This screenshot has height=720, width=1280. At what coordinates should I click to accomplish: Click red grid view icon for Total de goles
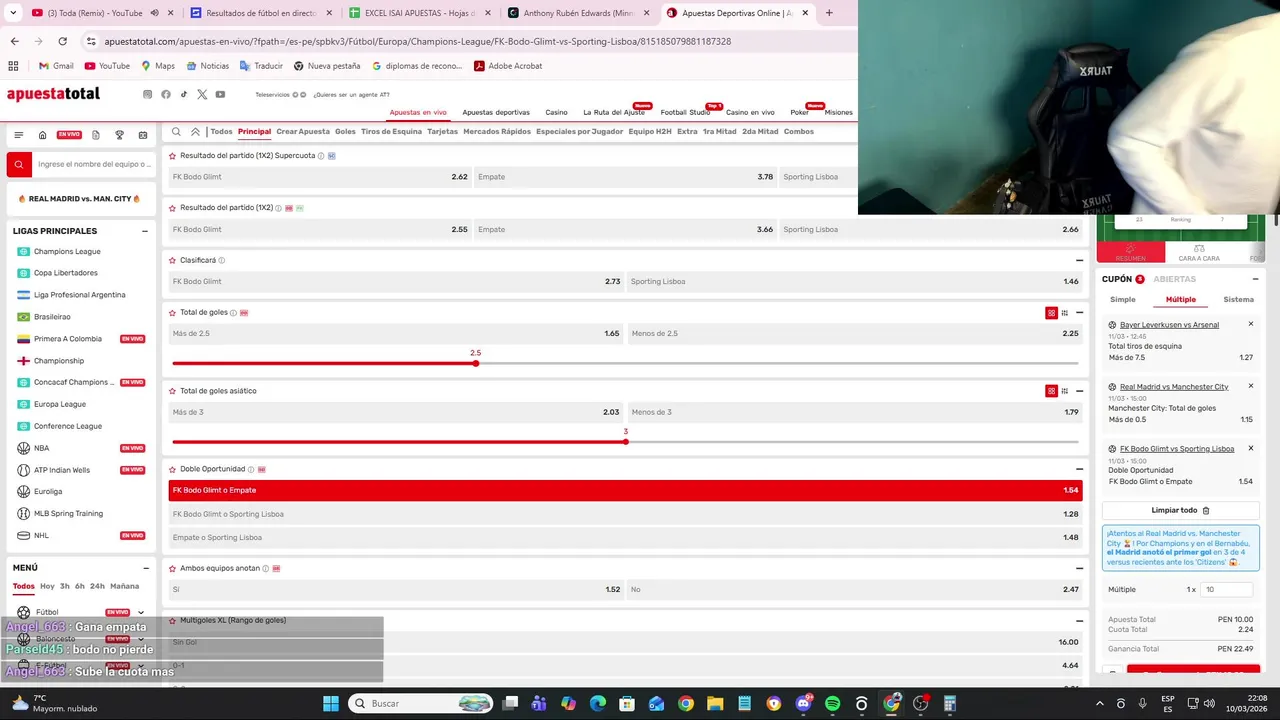point(1051,313)
